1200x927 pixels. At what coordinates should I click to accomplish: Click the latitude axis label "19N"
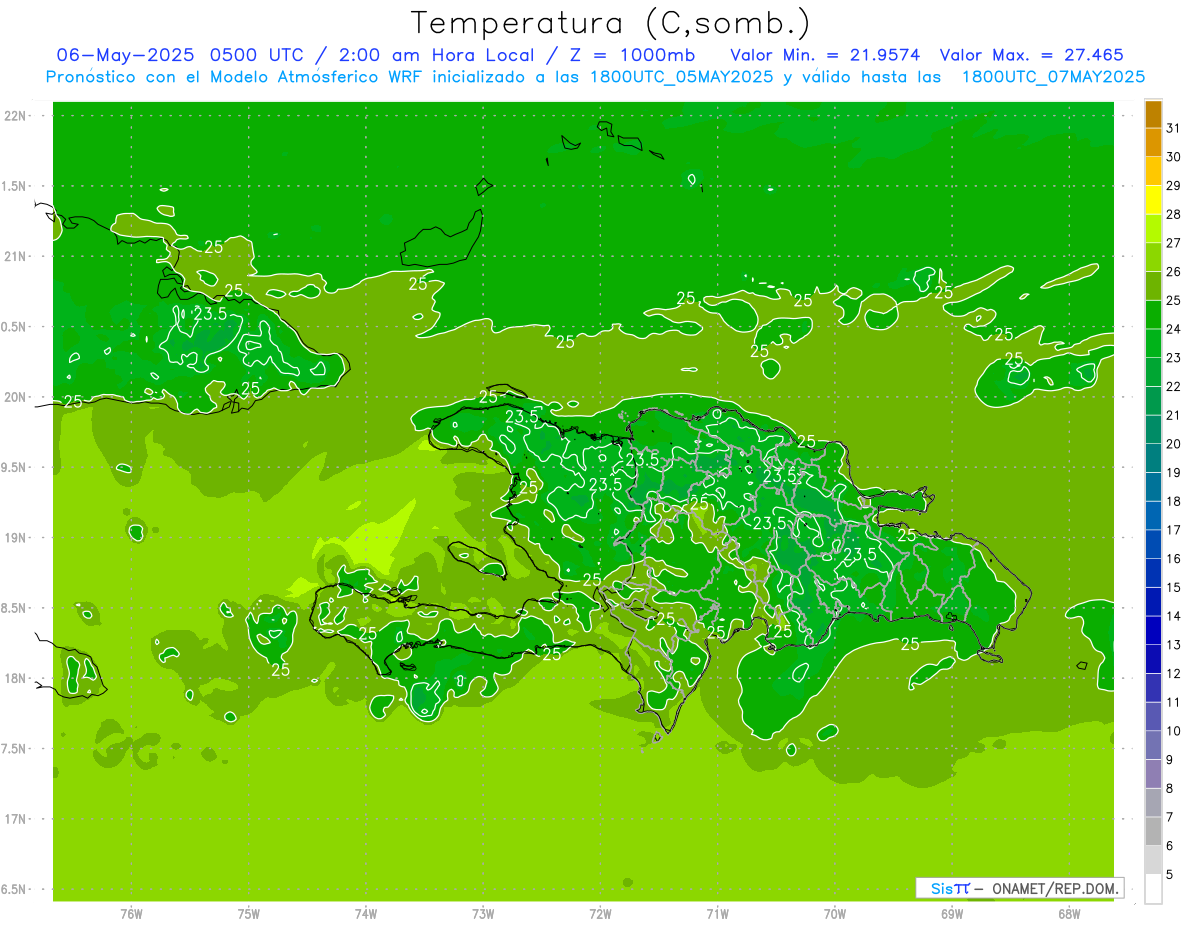(15, 538)
